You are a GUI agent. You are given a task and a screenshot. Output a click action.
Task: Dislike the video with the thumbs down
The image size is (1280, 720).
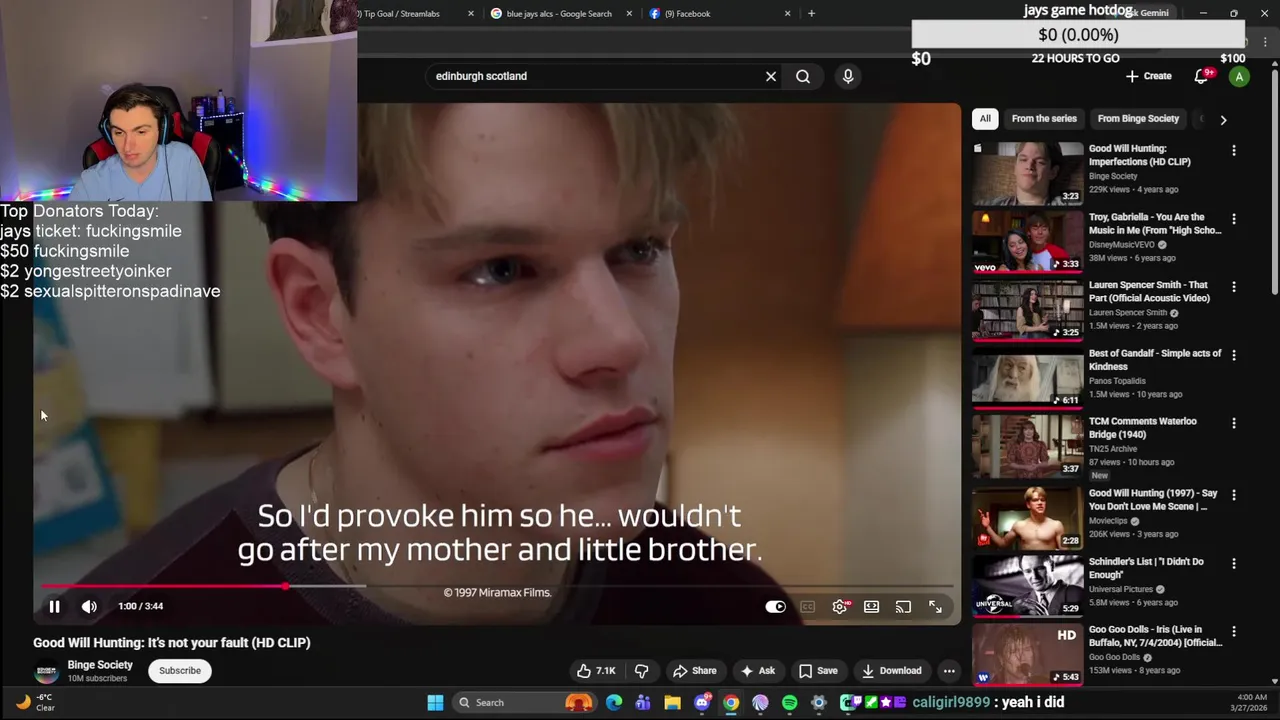[x=642, y=671]
